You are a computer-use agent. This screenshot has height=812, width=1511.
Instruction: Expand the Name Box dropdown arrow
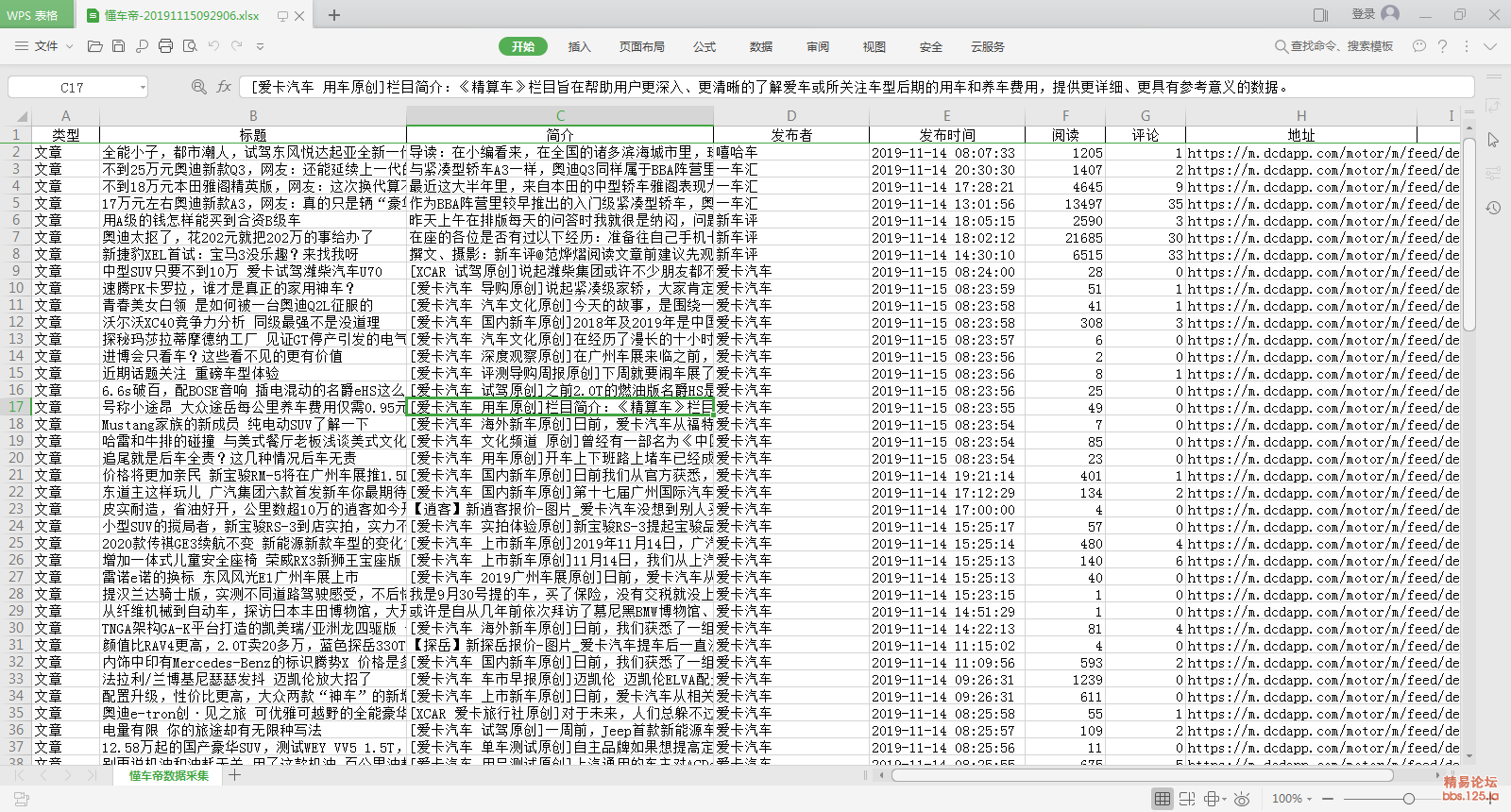pyautogui.click(x=143, y=87)
